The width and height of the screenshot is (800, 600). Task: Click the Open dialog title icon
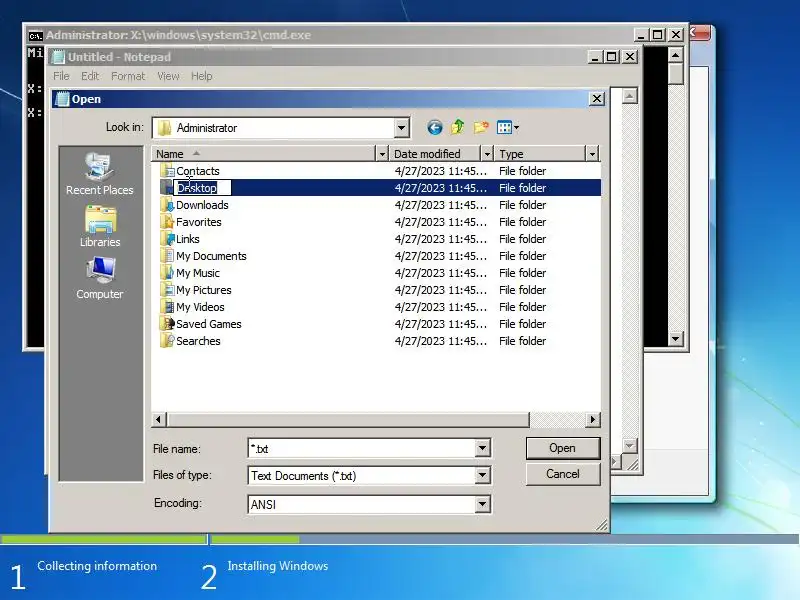tap(62, 99)
